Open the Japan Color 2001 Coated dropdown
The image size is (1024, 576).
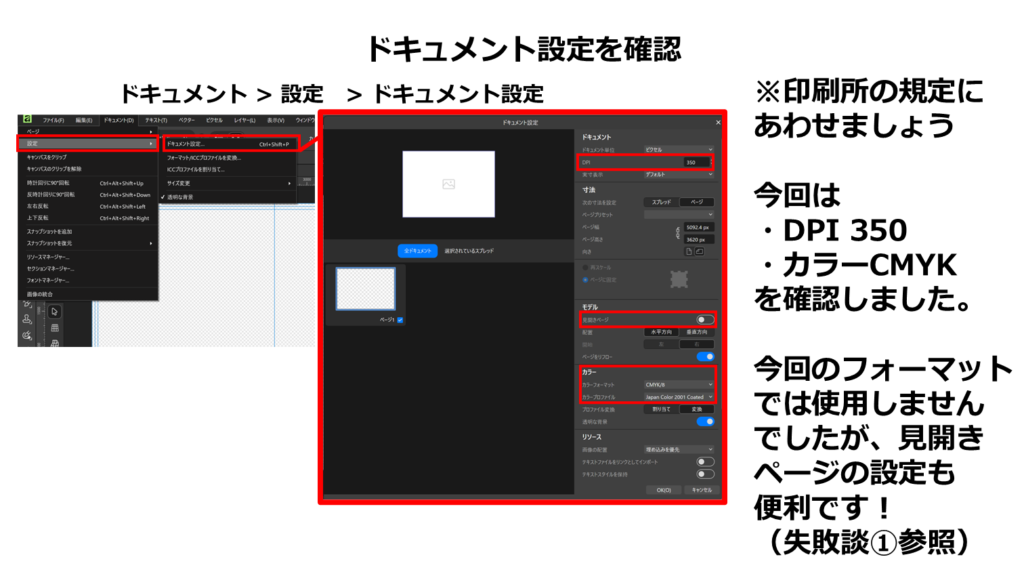[678, 397]
